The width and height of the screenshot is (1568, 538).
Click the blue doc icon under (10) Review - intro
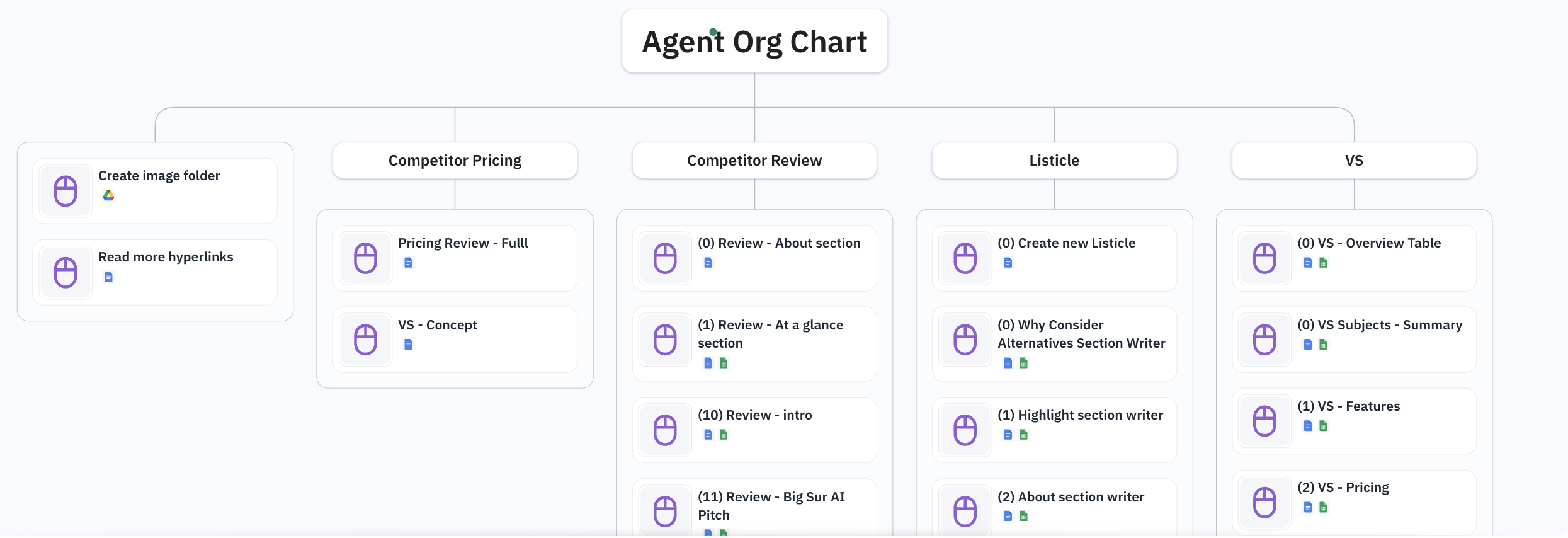pos(708,435)
